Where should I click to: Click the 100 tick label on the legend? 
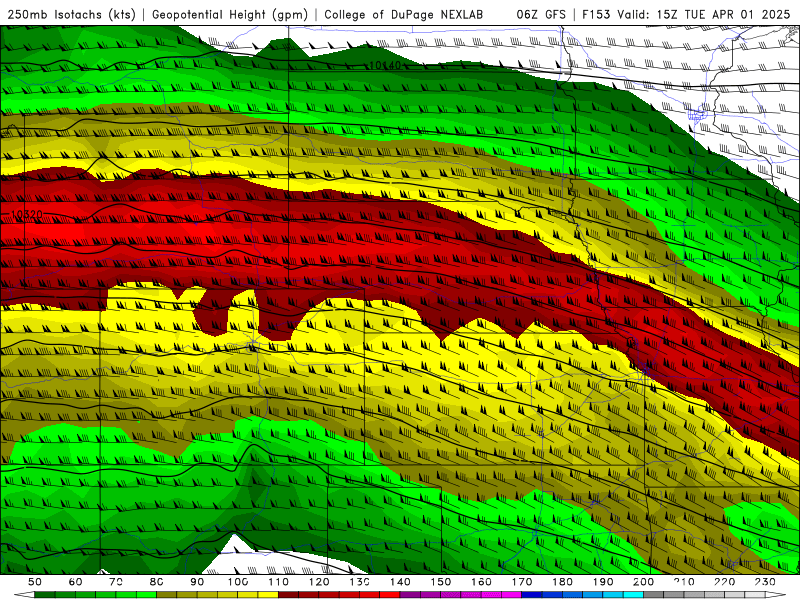pos(238,582)
